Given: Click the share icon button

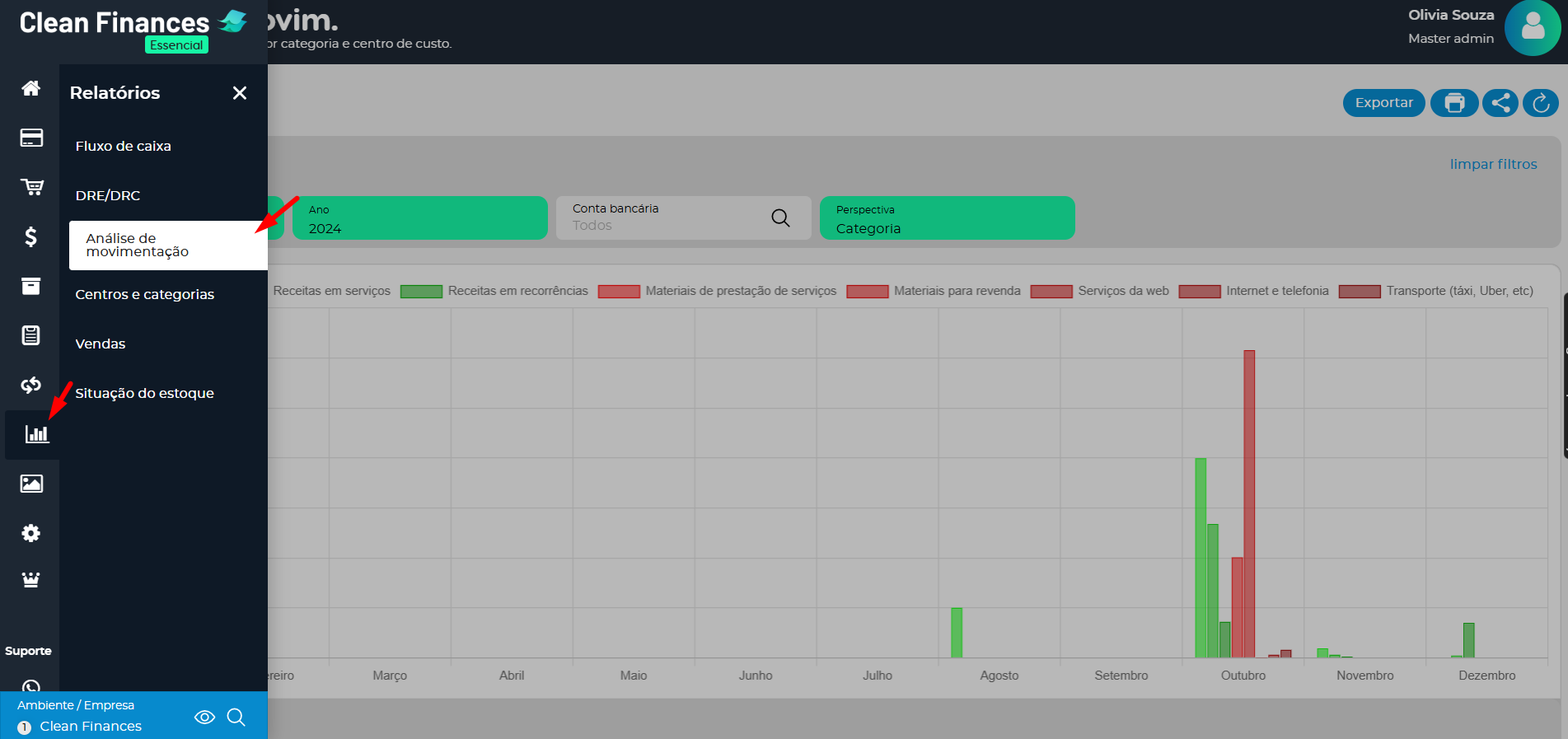Looking at the screenshot, I should click(1500, 103).
